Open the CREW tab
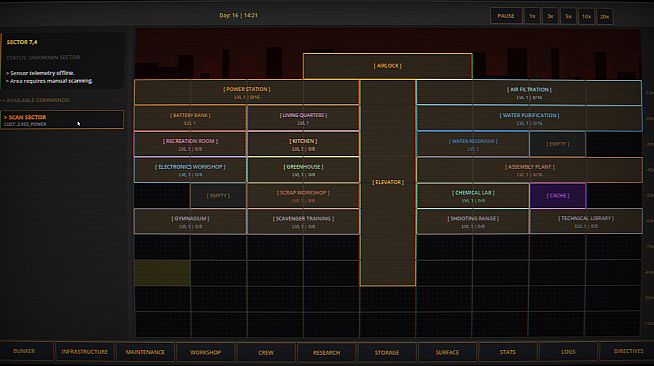654x366 pixels. tap(266, 352)
